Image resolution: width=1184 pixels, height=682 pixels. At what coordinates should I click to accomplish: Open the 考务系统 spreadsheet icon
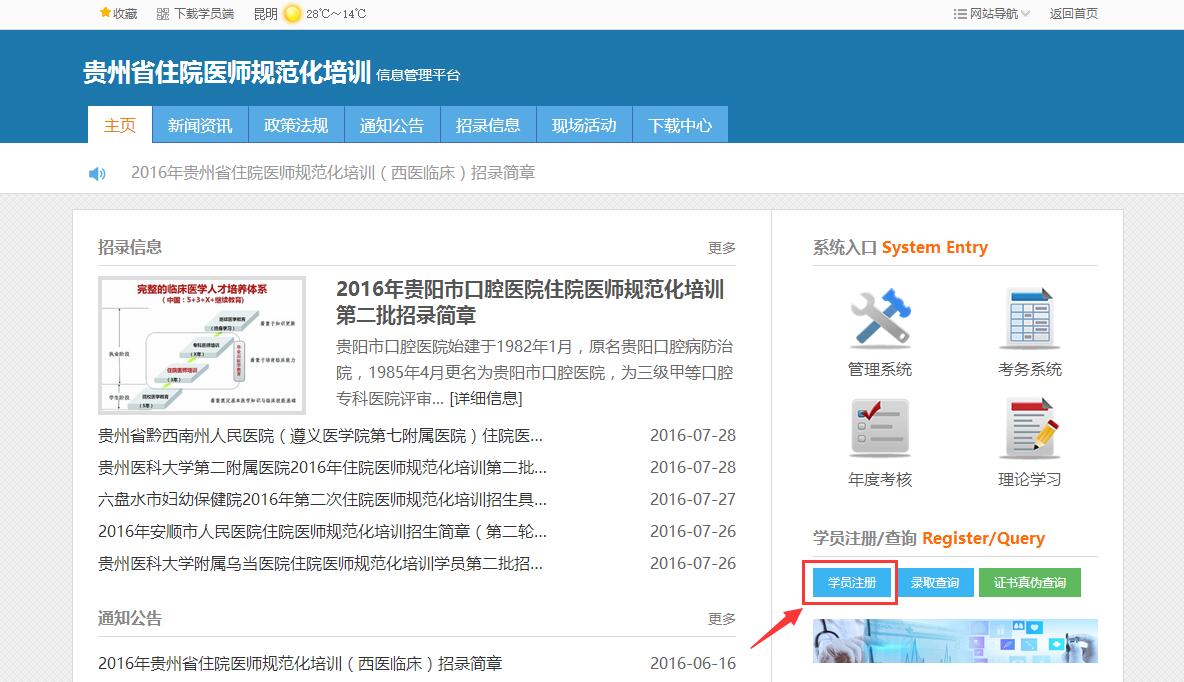(x=1029, y=319)
